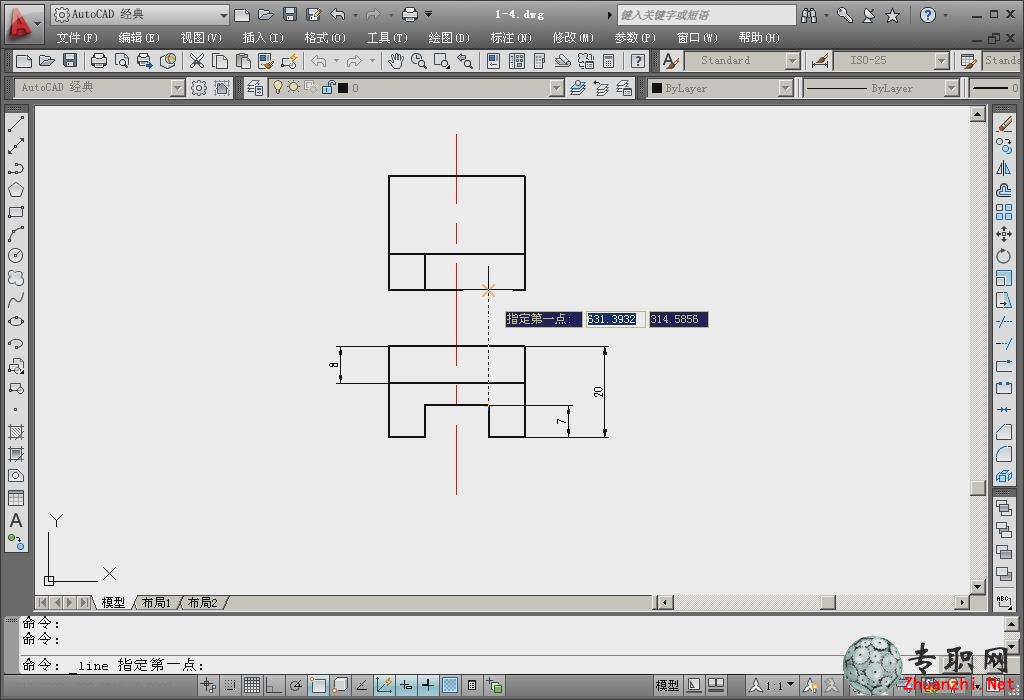Select the Spline tool
This screenshot has height=700, width=1024.
(x=16, y=300)
